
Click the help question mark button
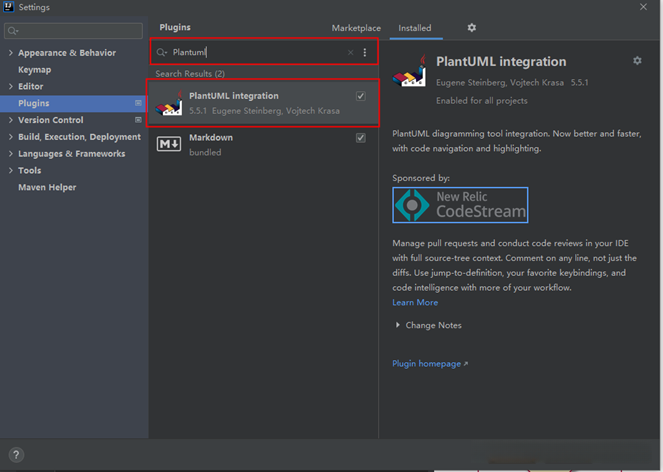pos(16,455)
